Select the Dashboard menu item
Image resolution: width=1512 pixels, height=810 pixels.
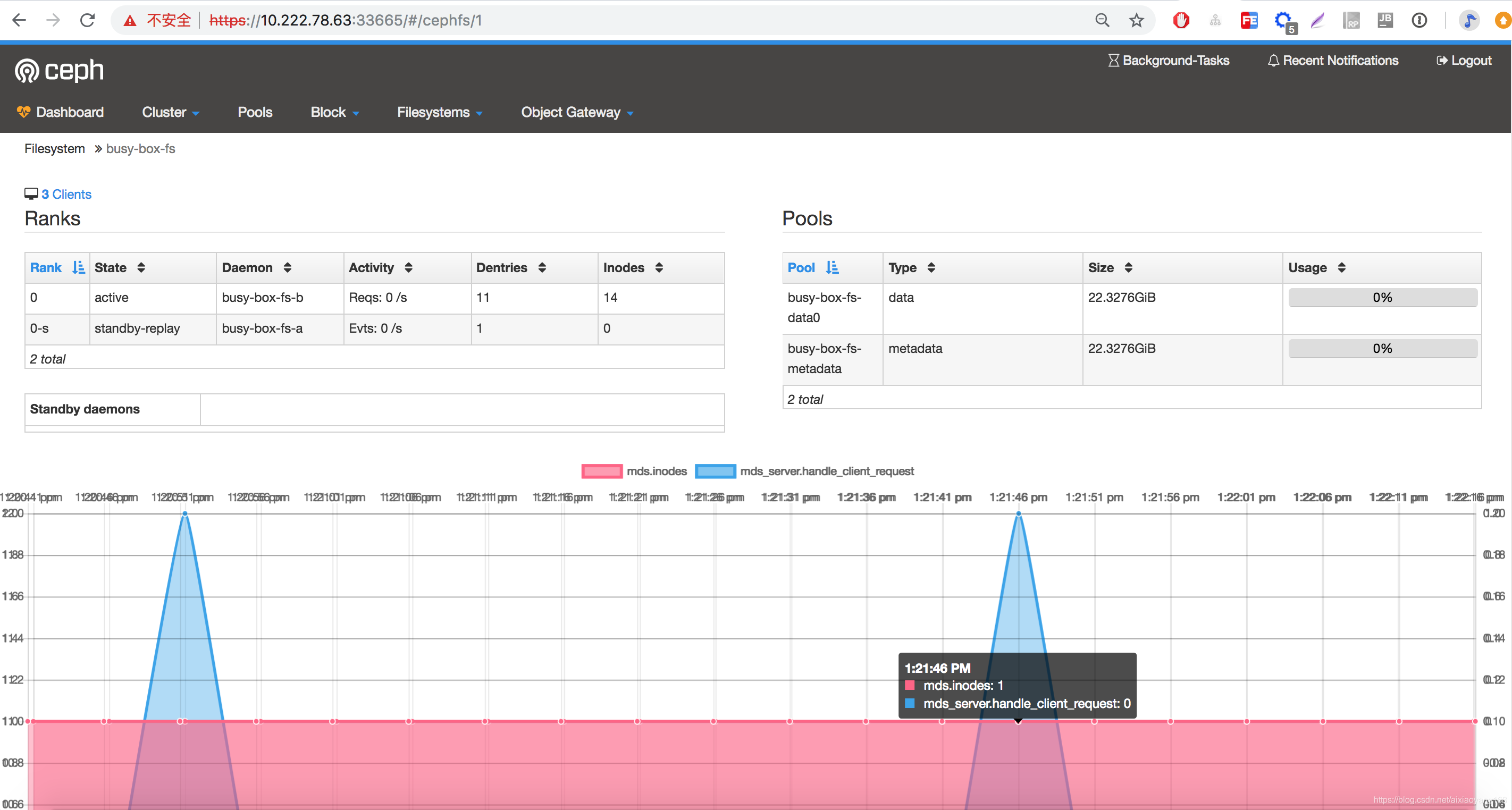70,112
